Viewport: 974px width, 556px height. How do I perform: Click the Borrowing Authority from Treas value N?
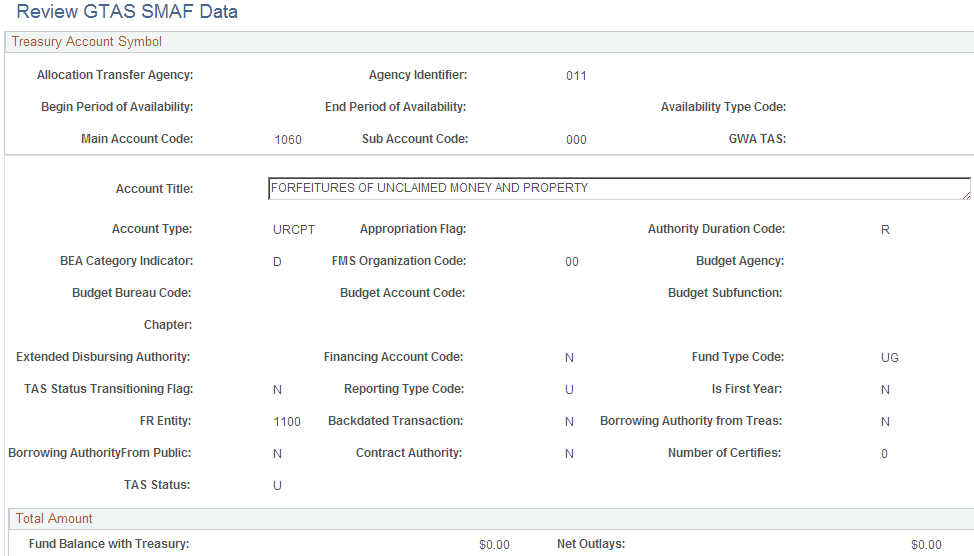[x=885, y=422]
